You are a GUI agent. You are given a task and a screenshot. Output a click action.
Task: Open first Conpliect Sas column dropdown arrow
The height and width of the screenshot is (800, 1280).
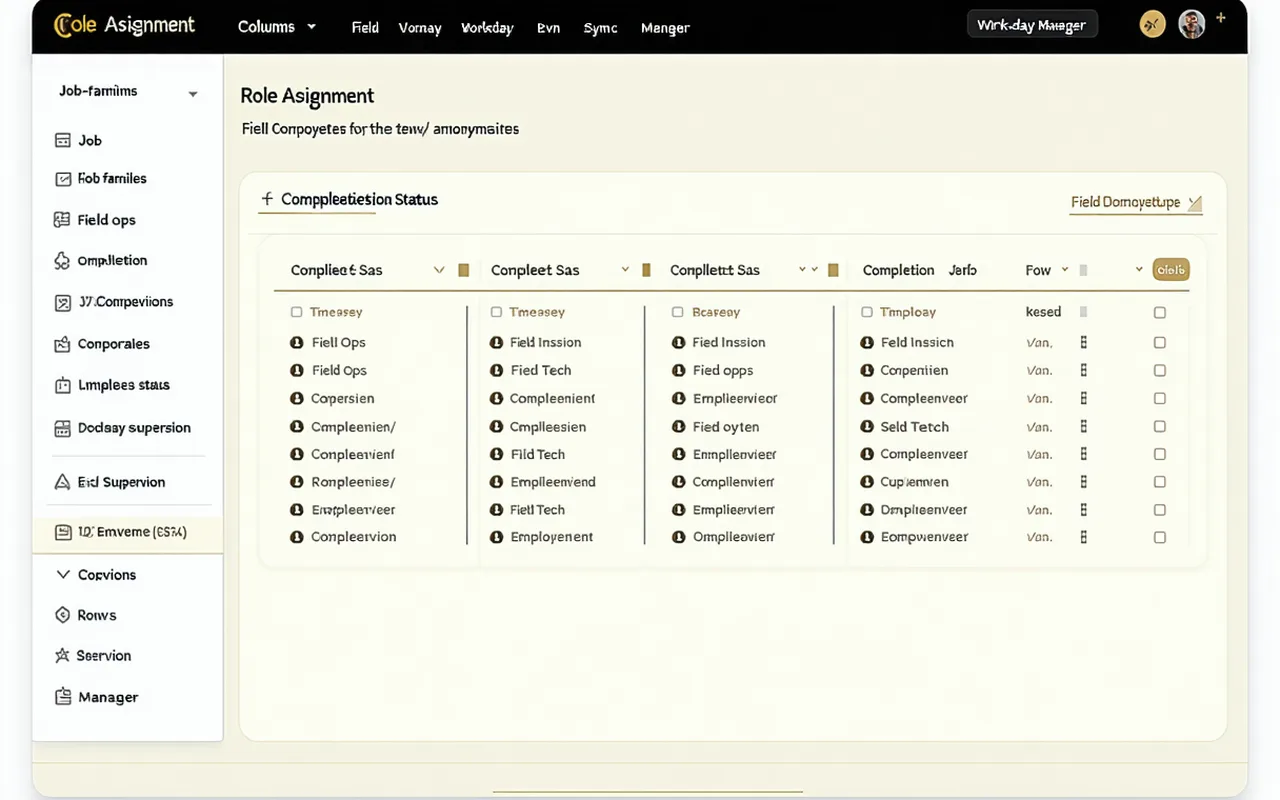438,270
